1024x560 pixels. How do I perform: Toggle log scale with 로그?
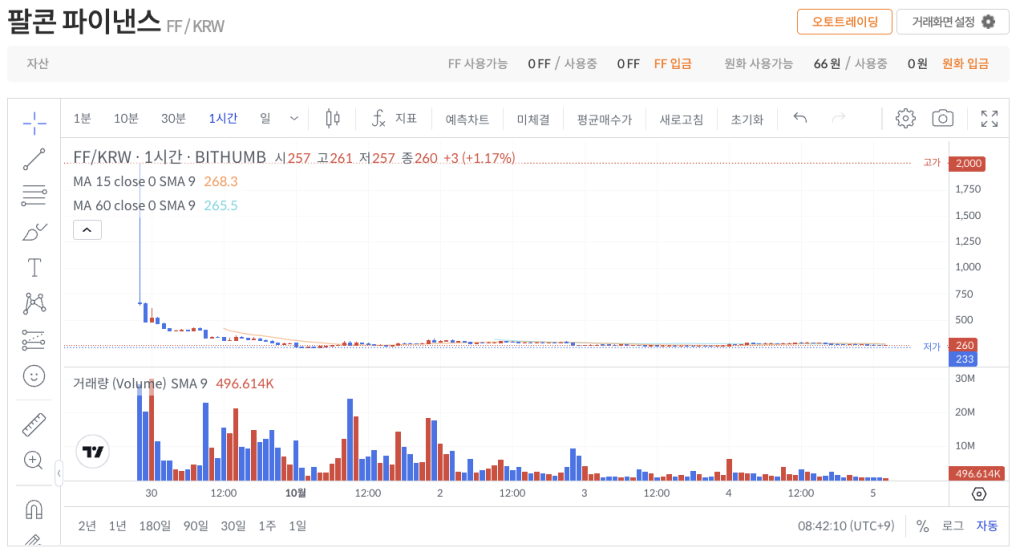(x=952, y=526)
